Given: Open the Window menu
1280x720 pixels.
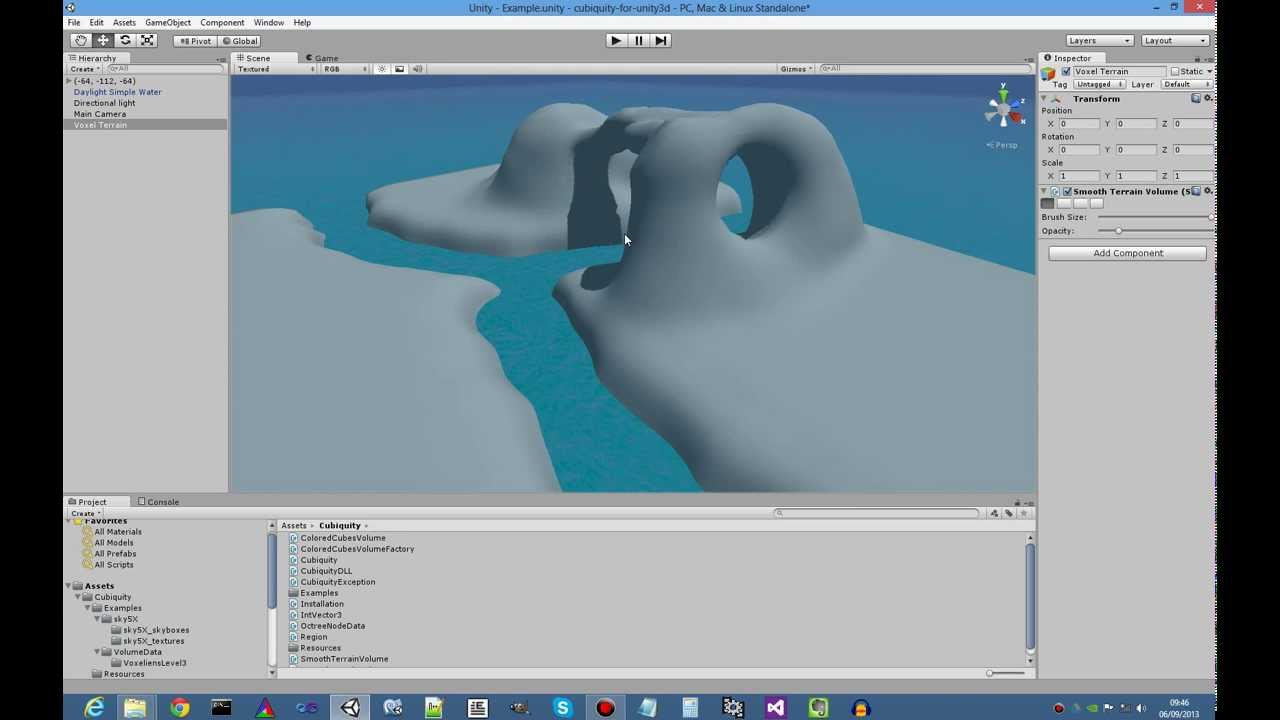Looking at the screenshot, I should (x=268, y=22).
